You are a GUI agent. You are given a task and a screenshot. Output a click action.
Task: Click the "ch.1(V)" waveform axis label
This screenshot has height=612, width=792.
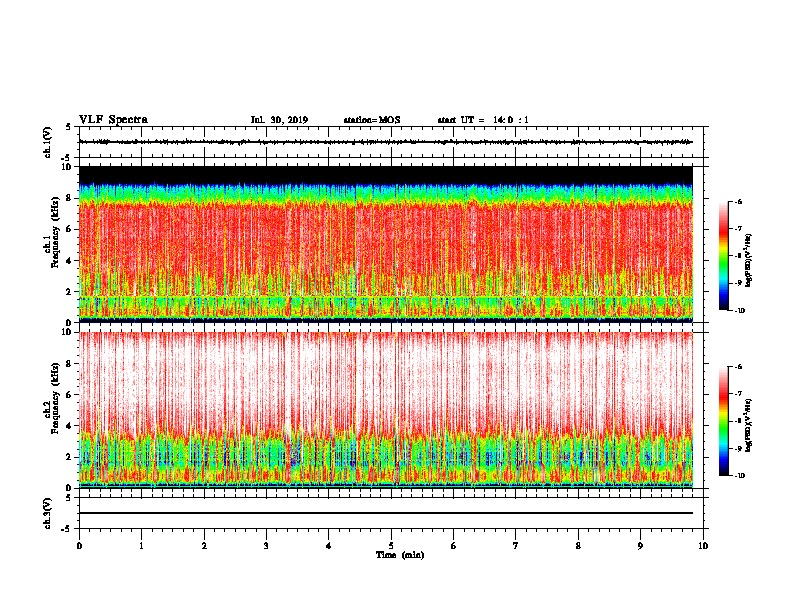pyautogui.click(x=47, y=142)
